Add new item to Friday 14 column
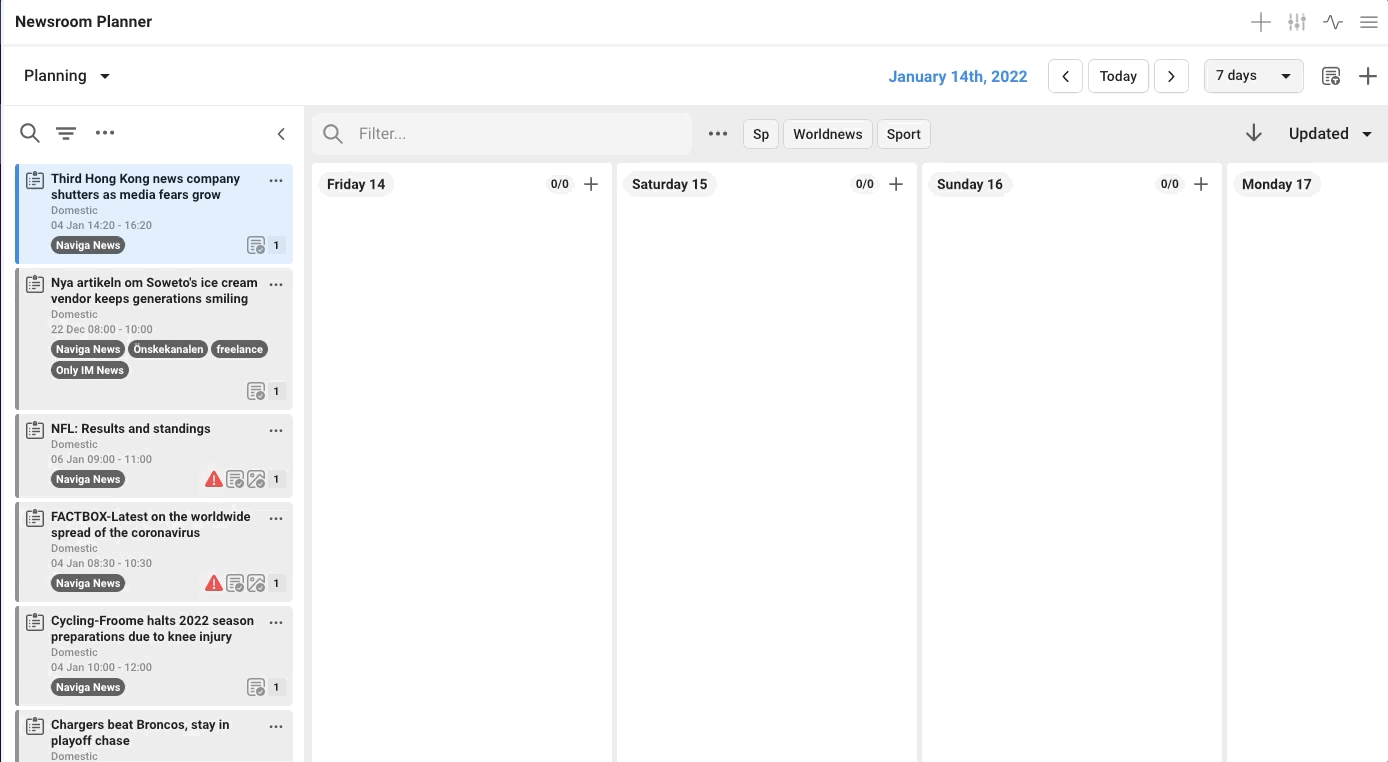 click(x=591, y=184)
